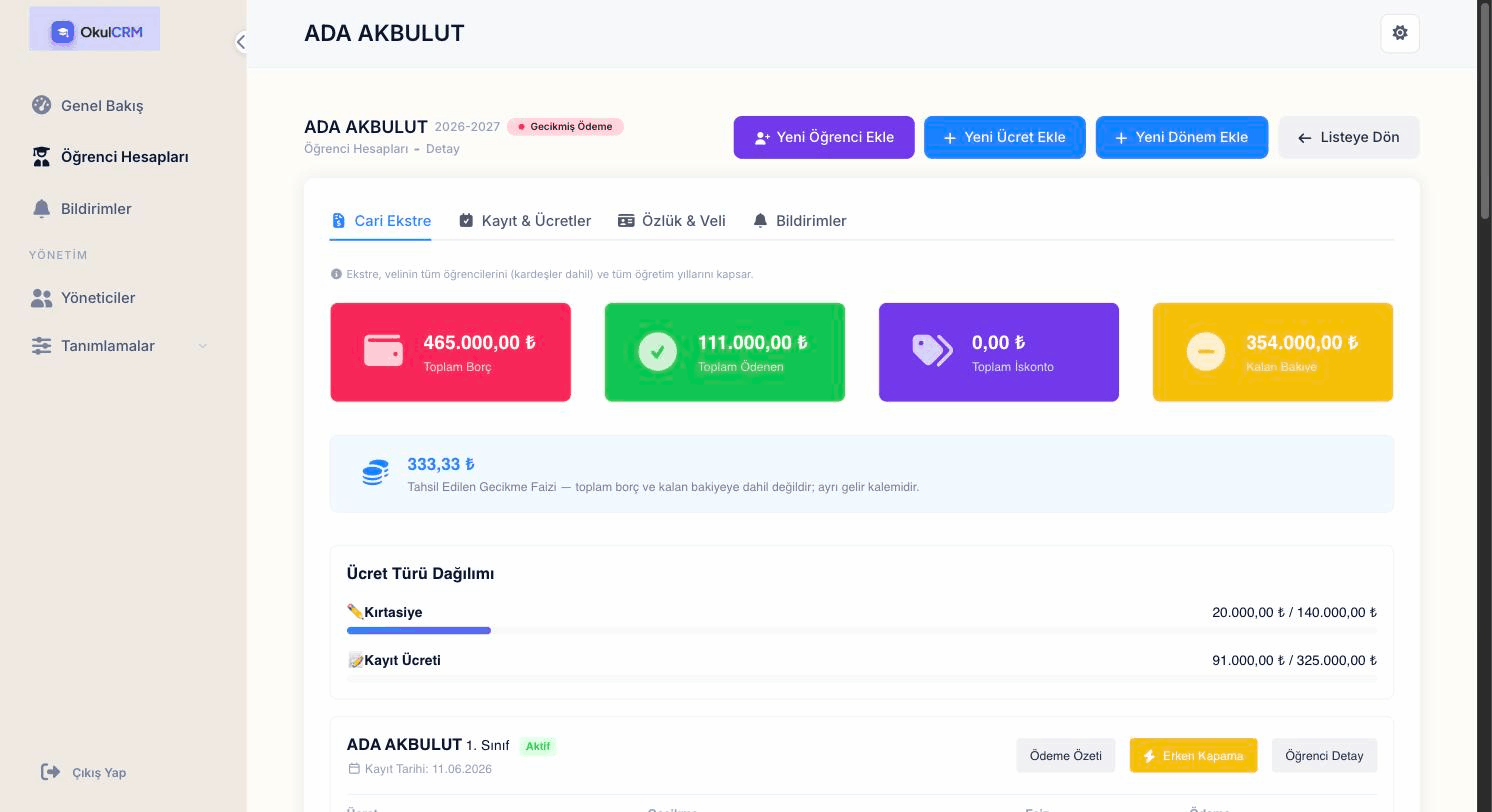Click the checkmark icon on Toplam Ödenen card
The image size is (1492, 812).
point(657,351)
